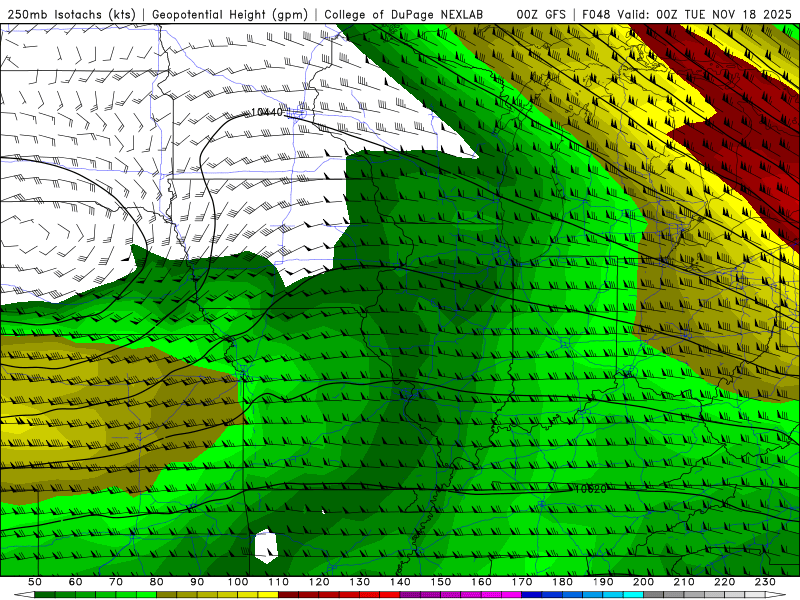Click the "Geopotential Height (gpm)" label
The width and height of the screenshot is (800, 600).
point(230,15)
